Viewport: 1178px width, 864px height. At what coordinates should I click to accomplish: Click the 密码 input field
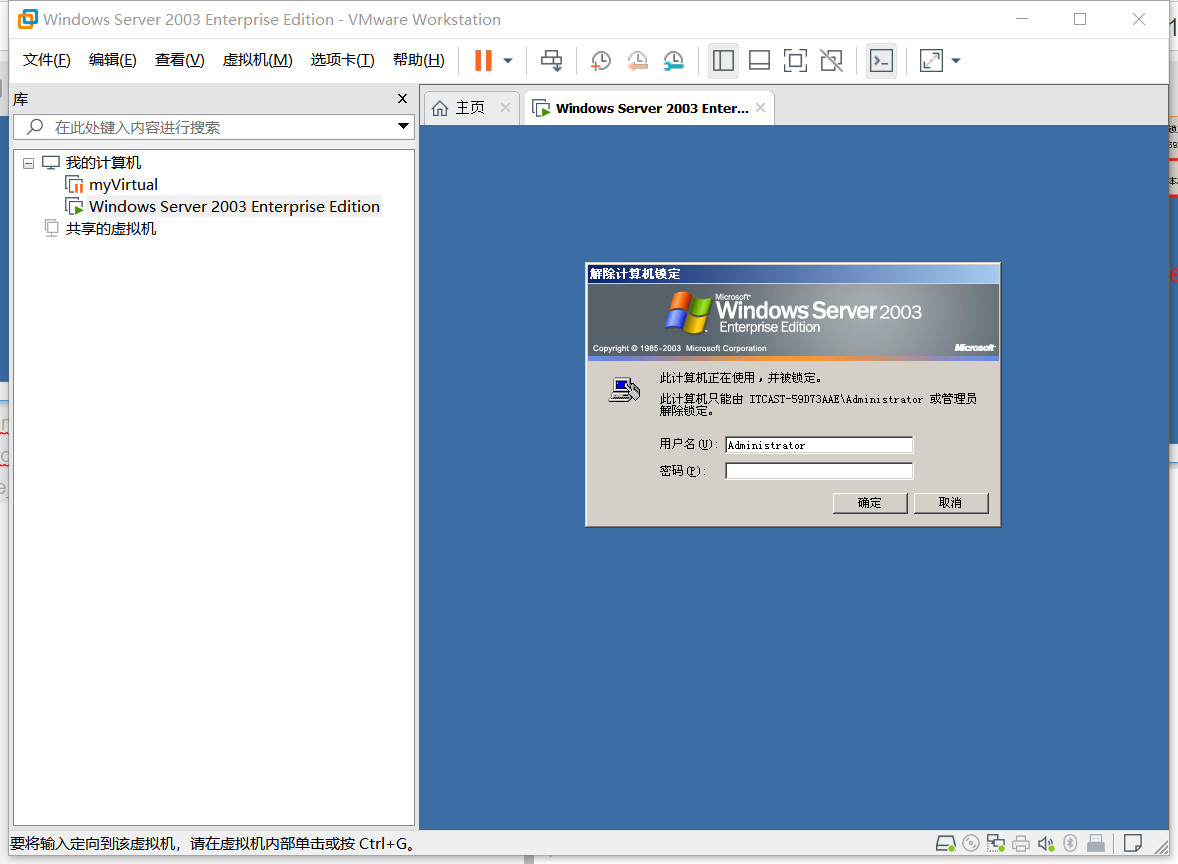(819, 471)
